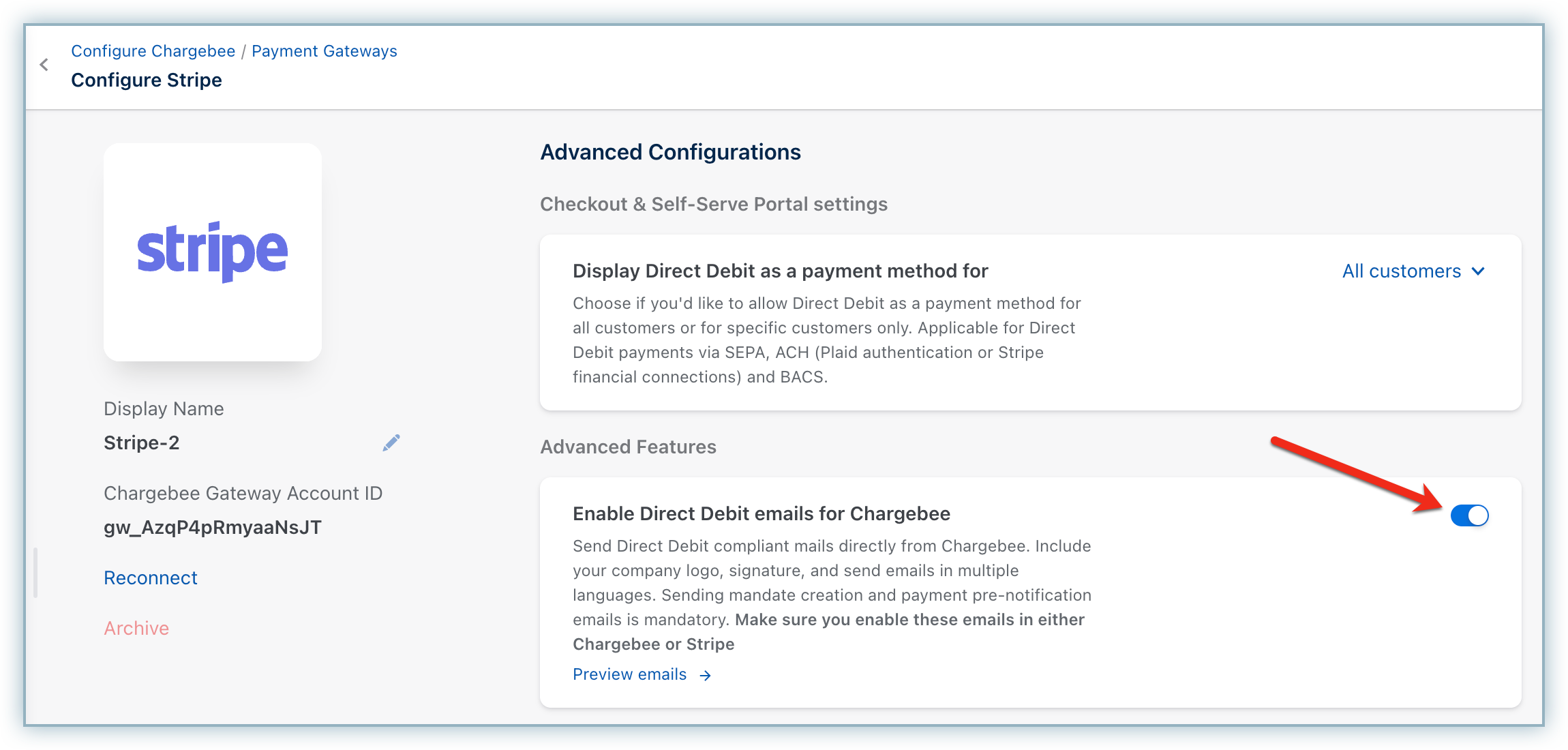Disable the Direct Debit emails toggle
The width and height of the screenshot is (1568, 750).
coord(1469,515)
